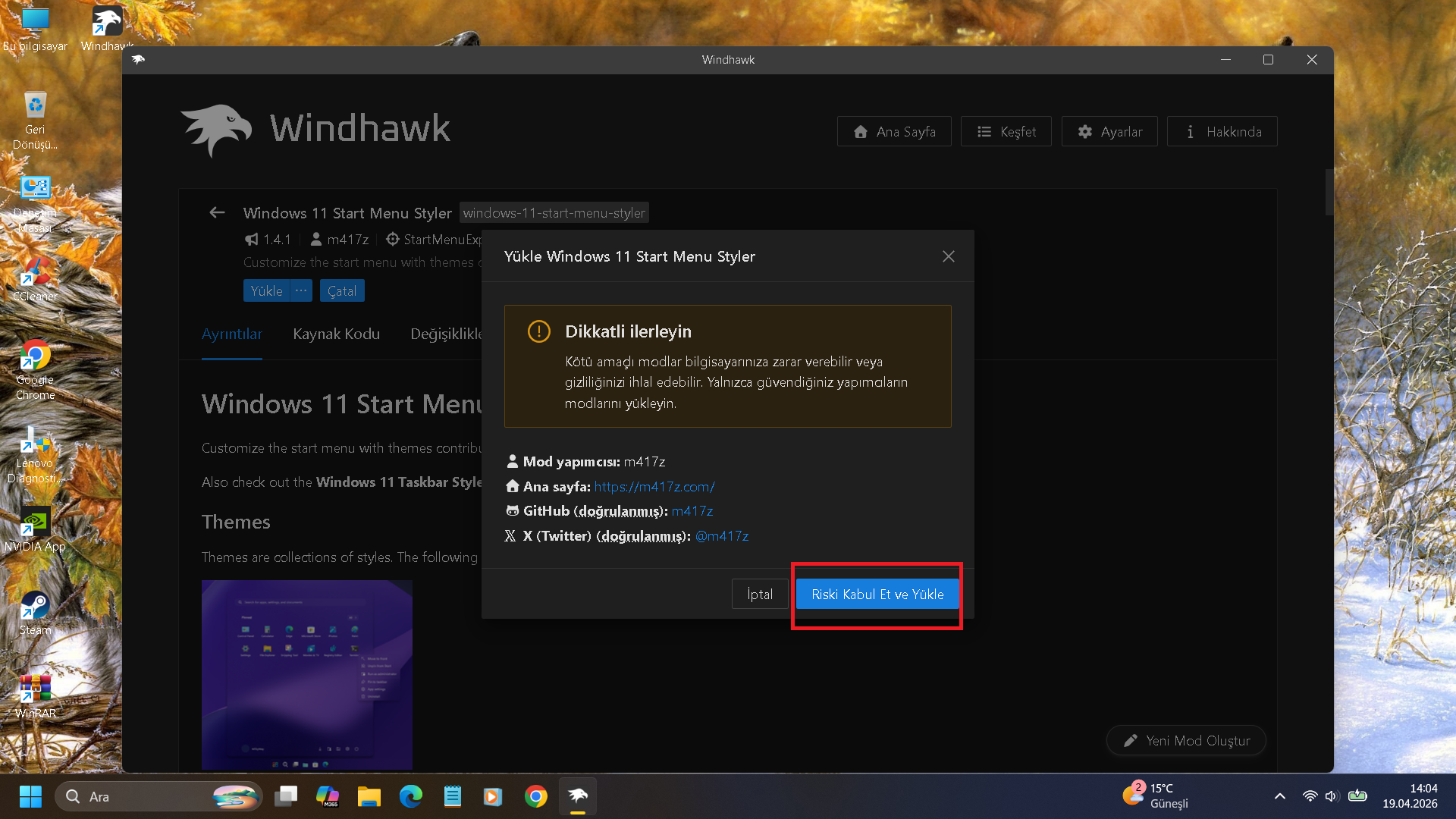The width and height of the screenshot is (1456, 819).
Task: Open the verified GitHub m417z link
Action: 692,511
